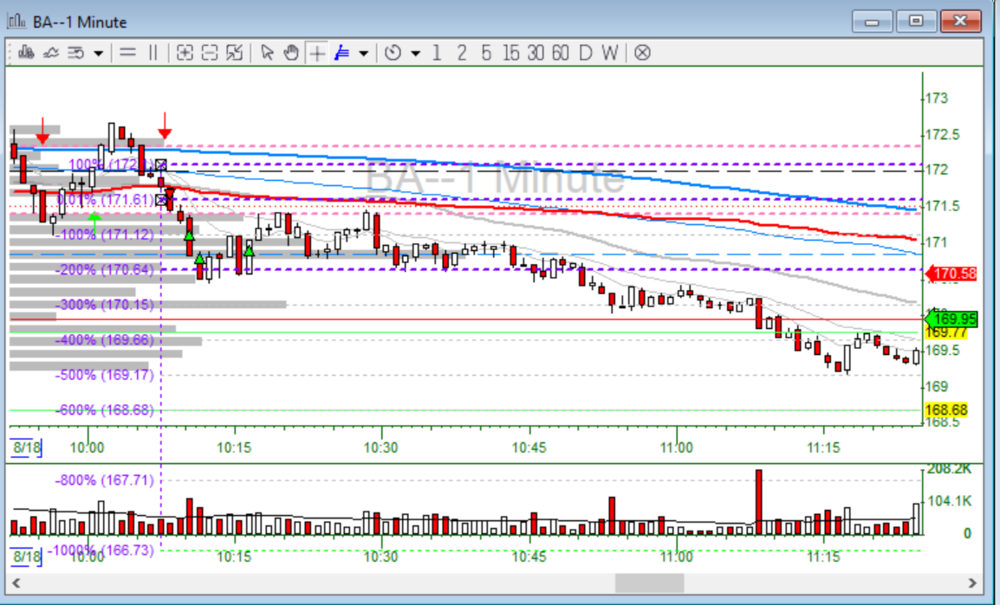
Task: Click the circled X icon in toolbar
Action: (642, 53)
